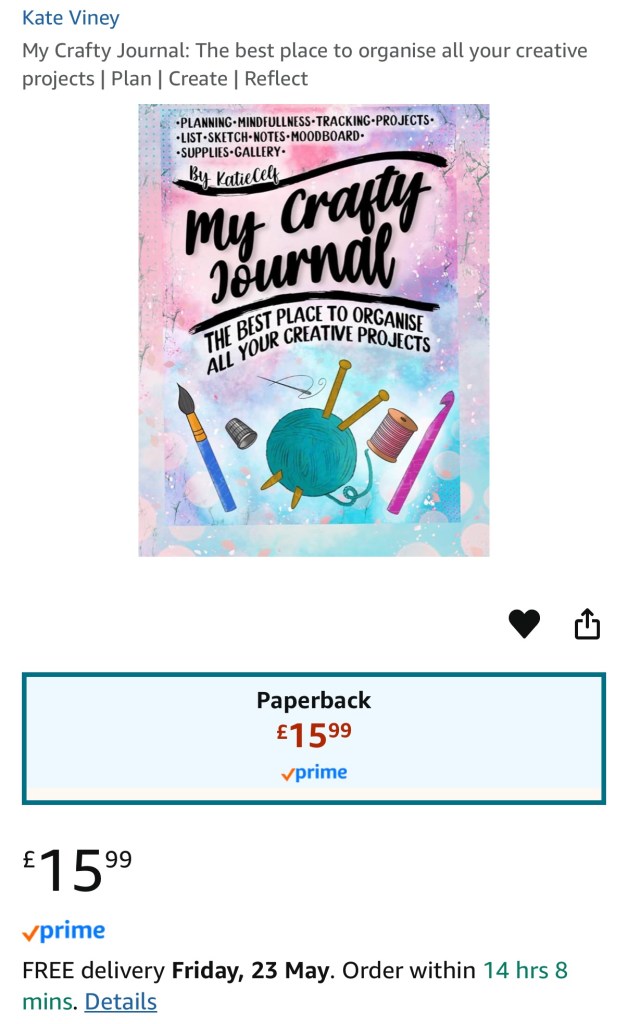Click the prime logo inside Paperback box
Image resolution: width=628 pixels, height=1024 pixels.
click(314, 773)
